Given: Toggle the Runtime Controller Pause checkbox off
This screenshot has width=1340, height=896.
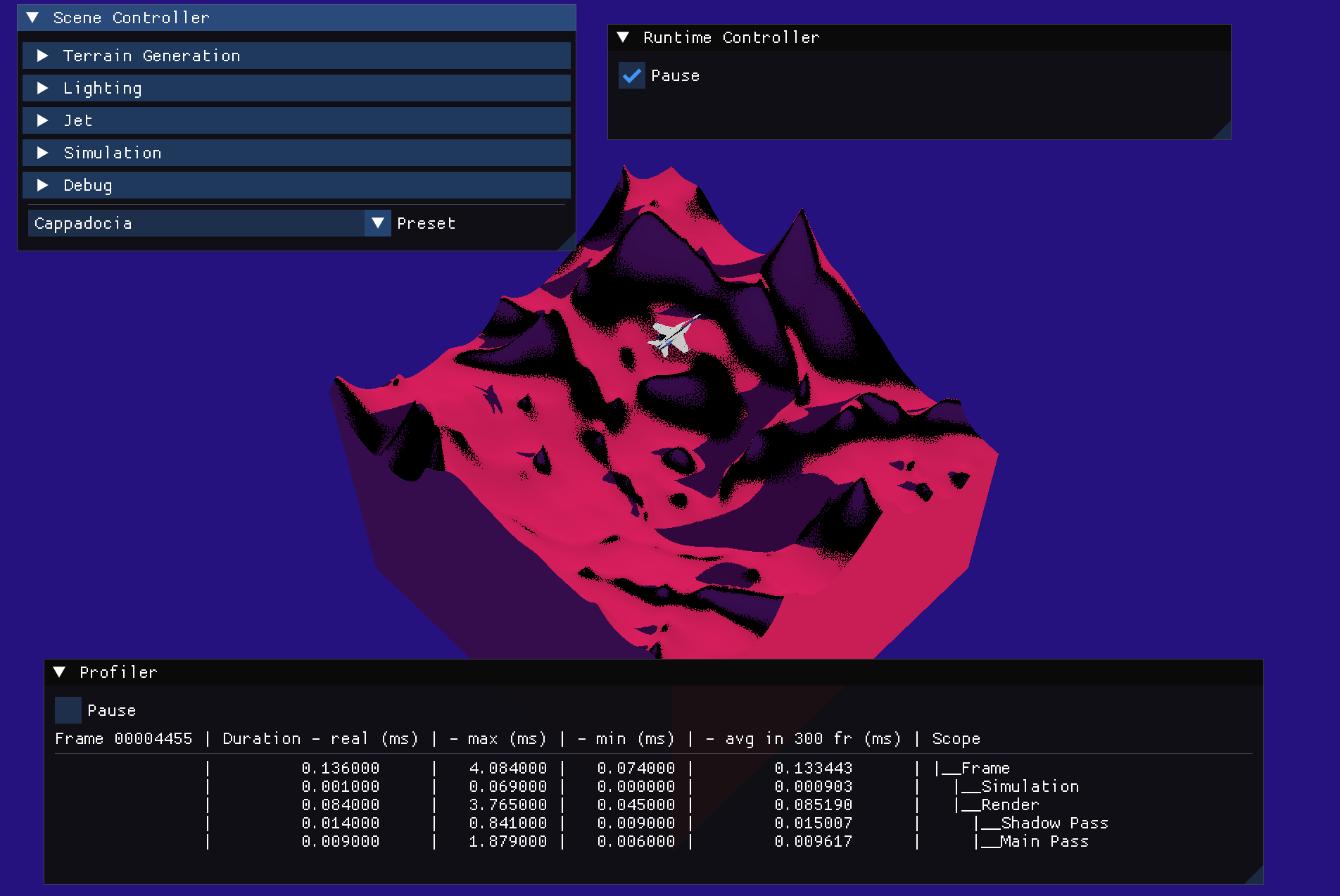Looking at the screenshot, I should point(631,75).
